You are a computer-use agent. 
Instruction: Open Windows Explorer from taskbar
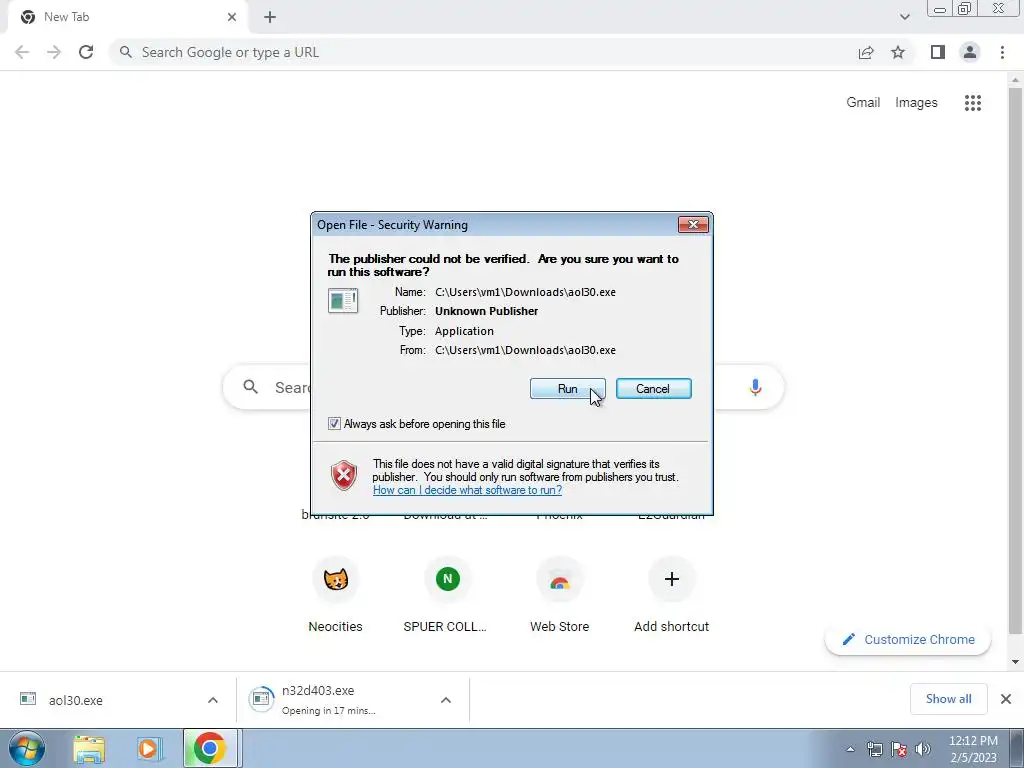coord(89,750)
